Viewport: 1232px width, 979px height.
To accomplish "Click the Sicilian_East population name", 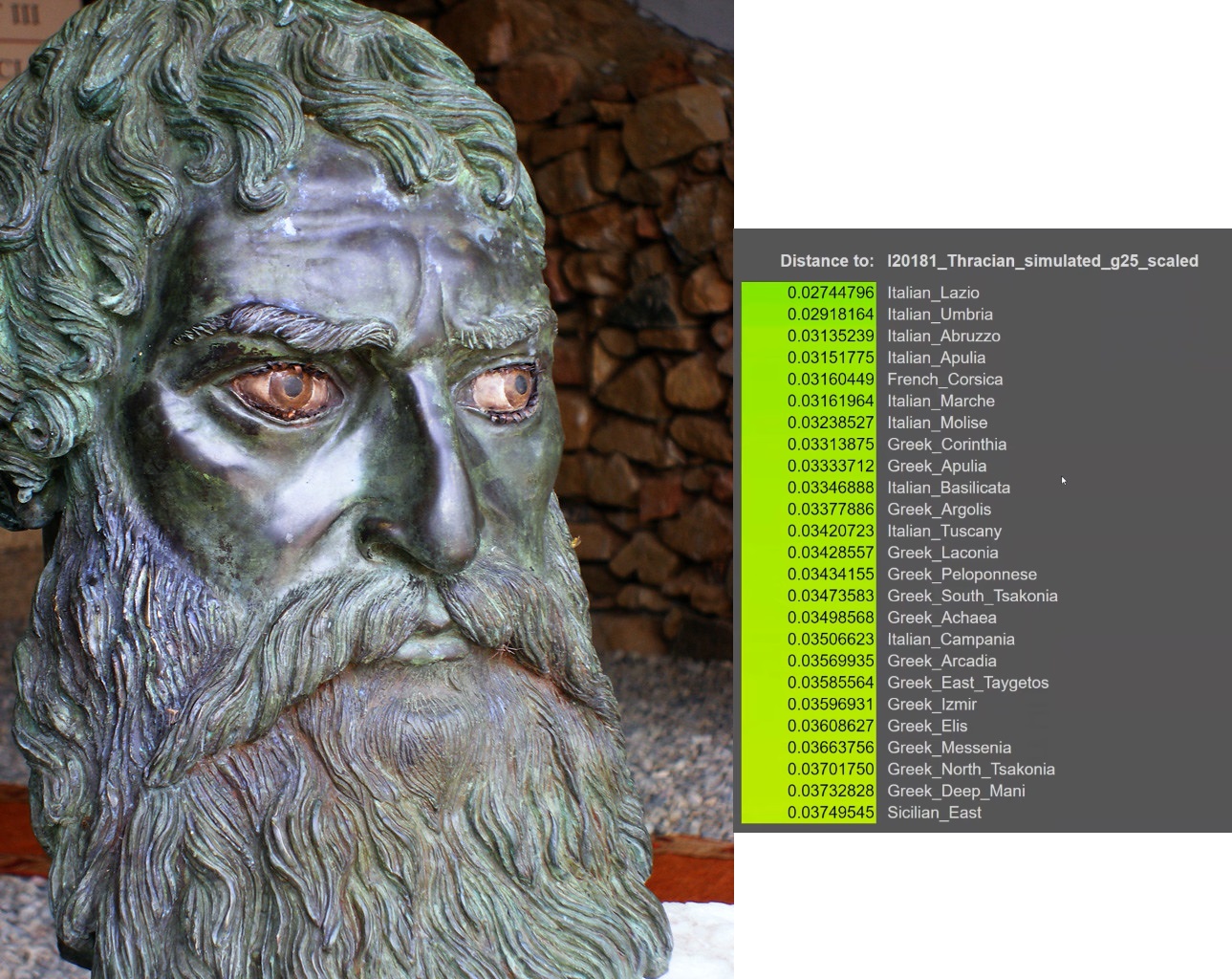I will pos(934,813).
